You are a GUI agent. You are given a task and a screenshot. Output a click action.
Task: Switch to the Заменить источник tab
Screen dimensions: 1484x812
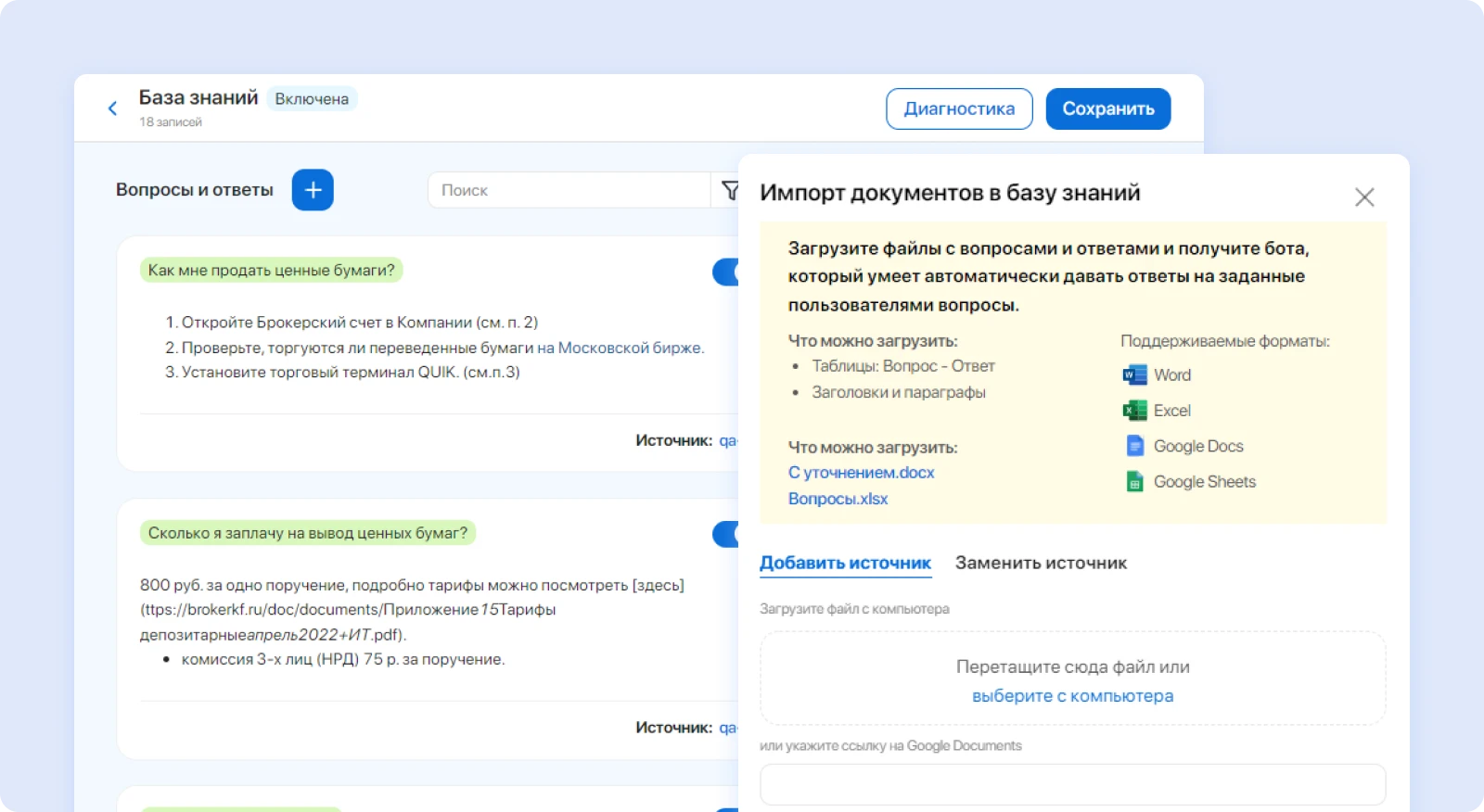1041,563
